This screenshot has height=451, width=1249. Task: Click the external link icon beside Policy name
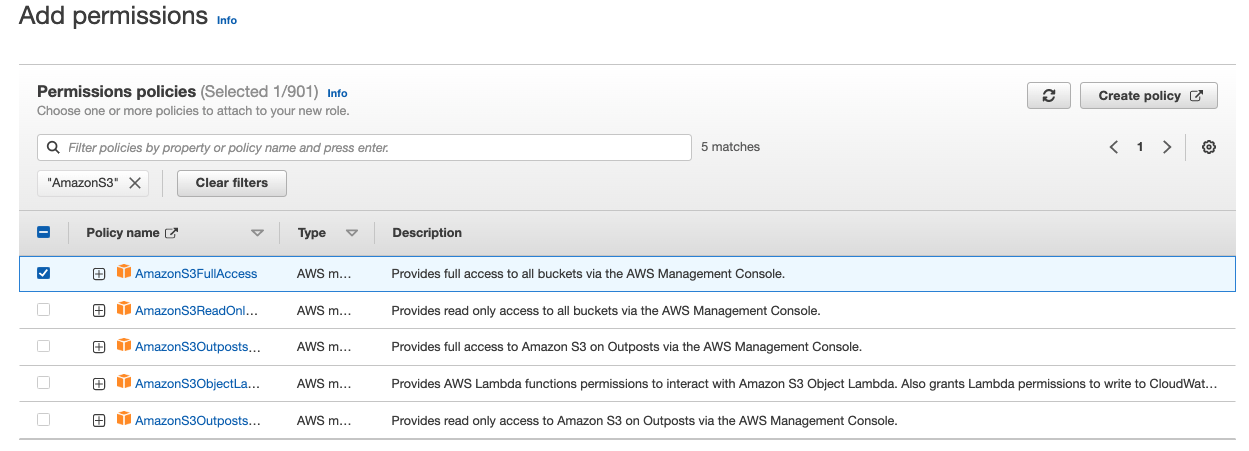[x=171, y=233]
